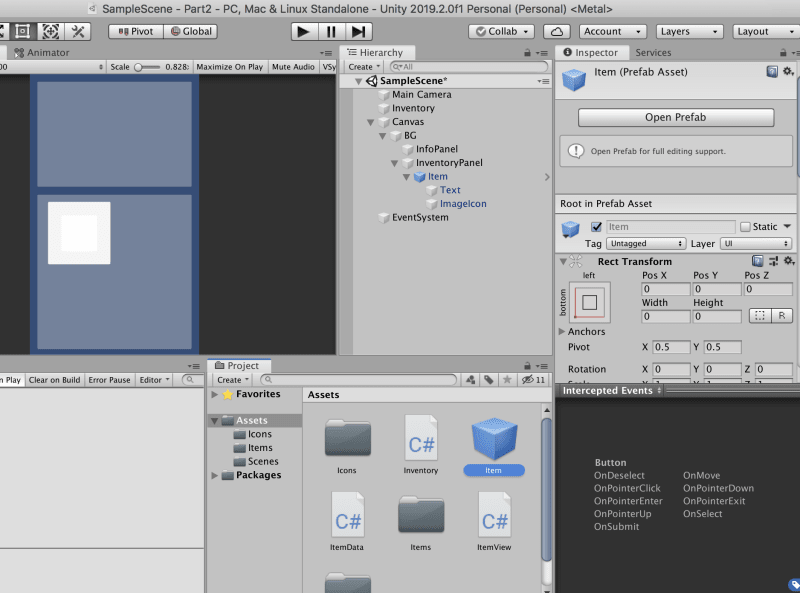
Task: Open Item prefab settings gear
Action: 788,71
